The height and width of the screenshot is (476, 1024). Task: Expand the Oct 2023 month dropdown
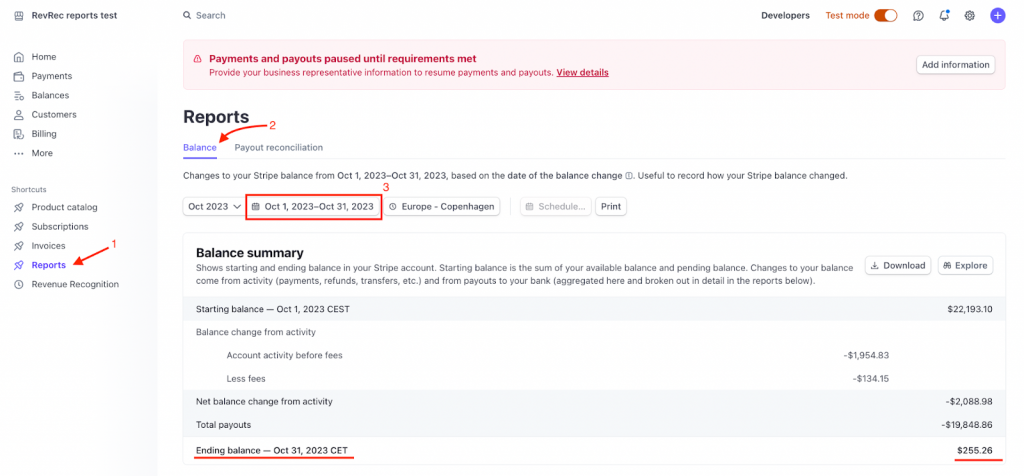pyautogui.click(x=213, y=206)
